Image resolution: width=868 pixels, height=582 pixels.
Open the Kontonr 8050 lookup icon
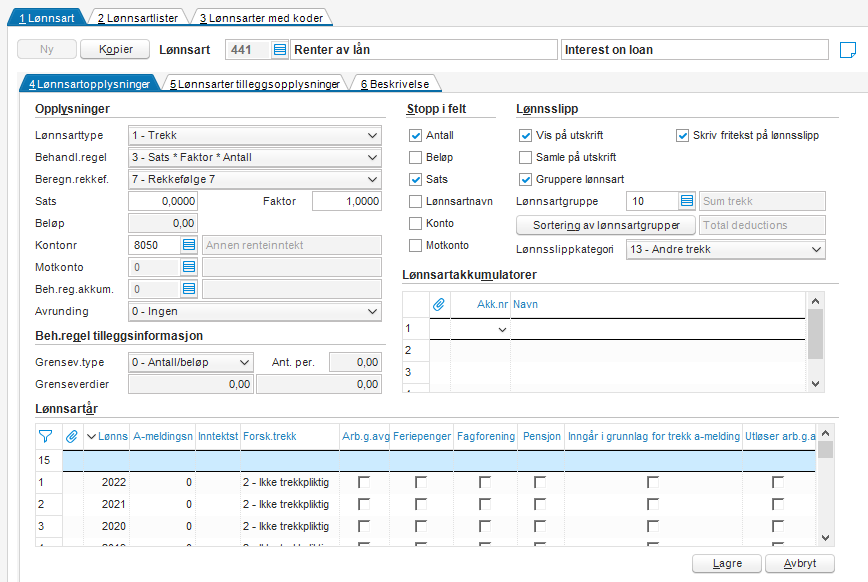coord(189,245)
